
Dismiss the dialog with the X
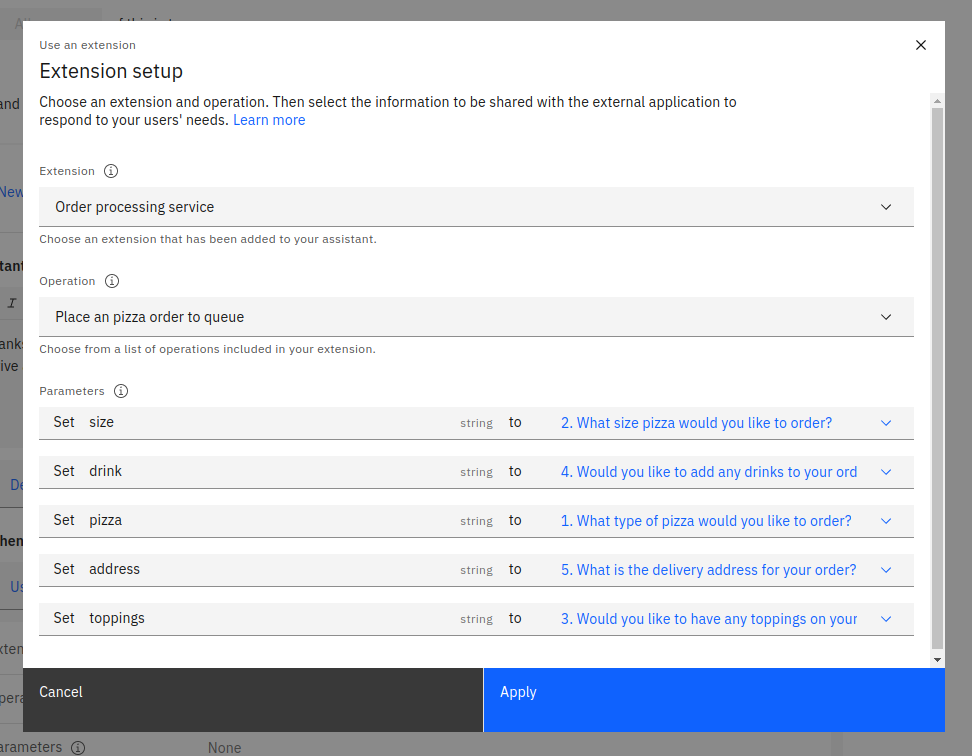[921, 45]
